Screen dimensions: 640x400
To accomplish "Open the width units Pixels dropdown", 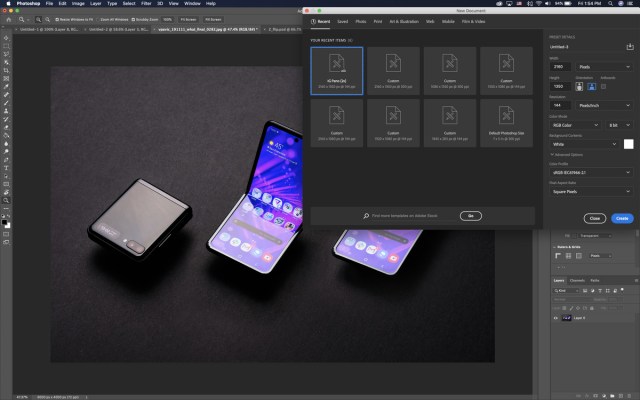I will click(x=604, y=67).
